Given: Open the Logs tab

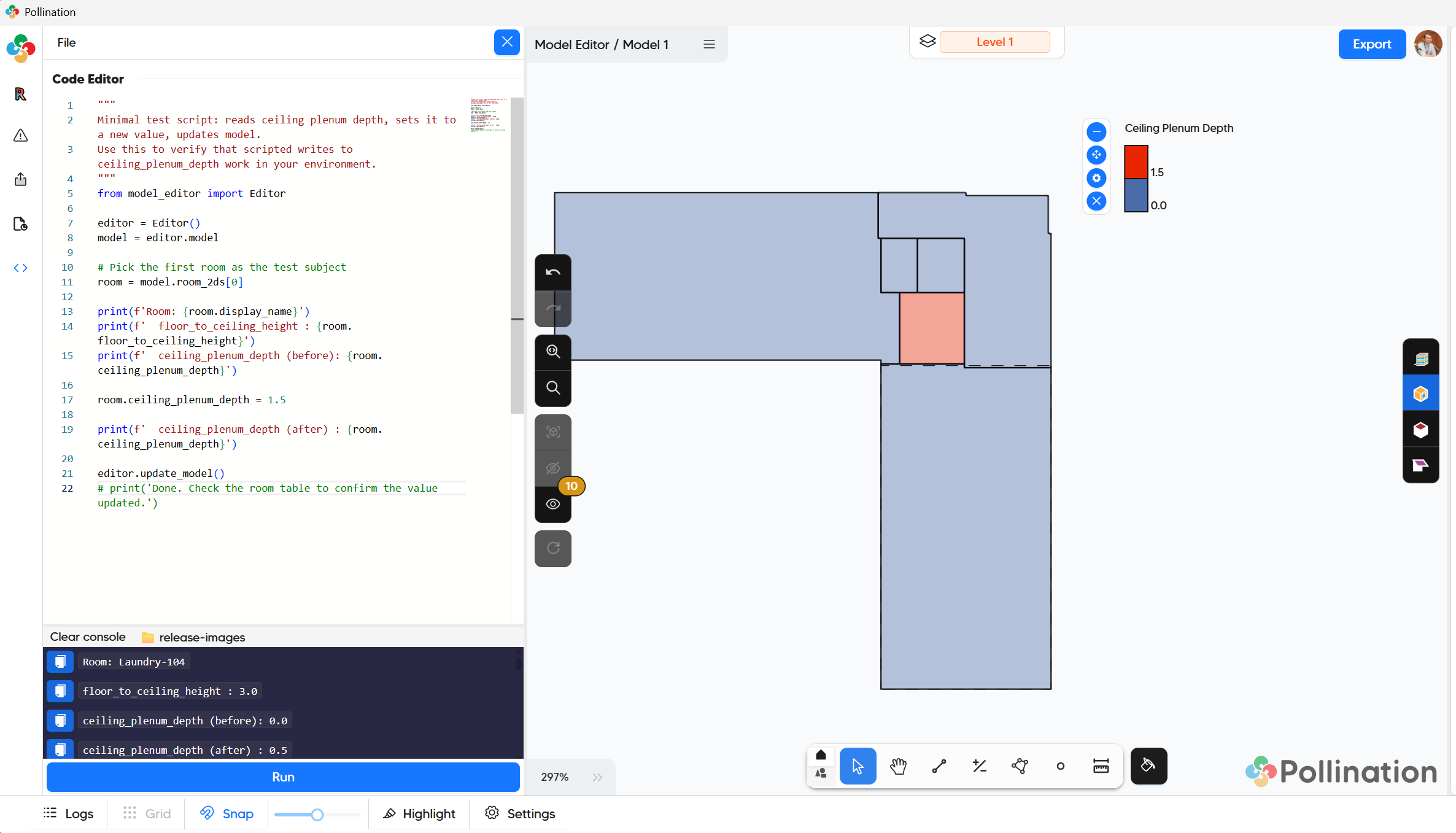Looking at the screenshot, I should pos(69,813).
